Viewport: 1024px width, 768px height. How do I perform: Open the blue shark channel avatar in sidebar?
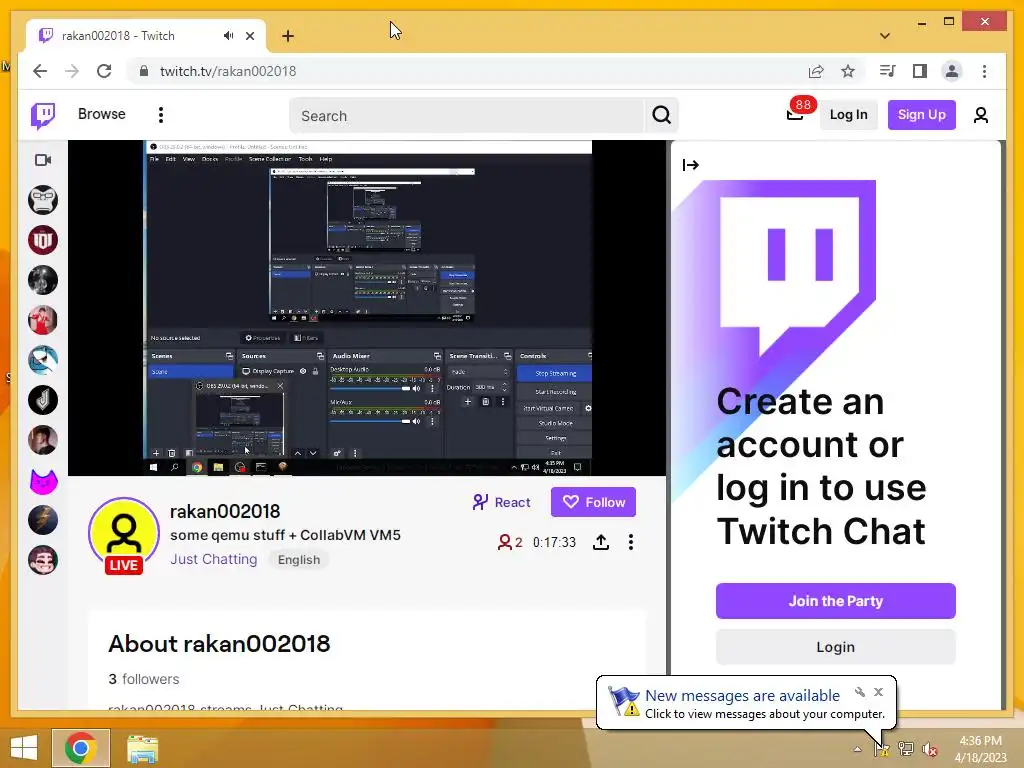point(43,360)
